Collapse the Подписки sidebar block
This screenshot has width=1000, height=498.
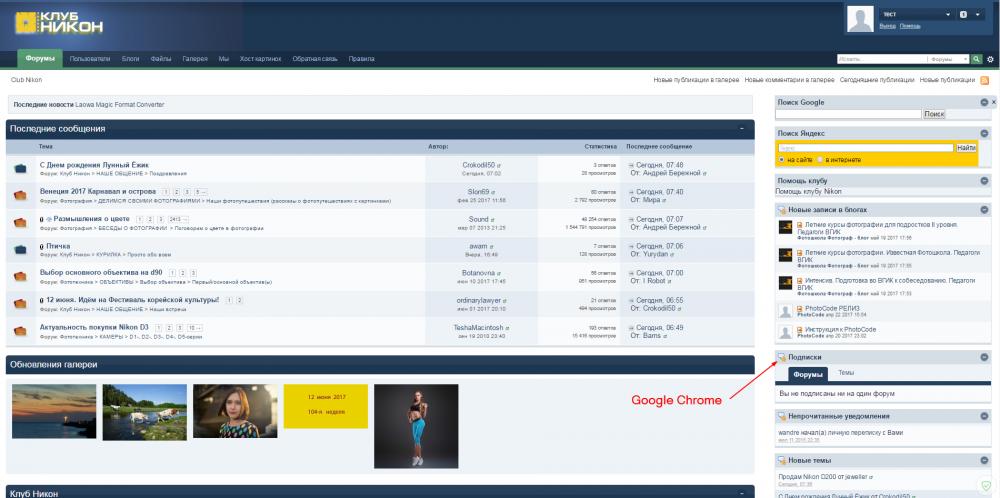pyautogui.click(x=984, y=358)
